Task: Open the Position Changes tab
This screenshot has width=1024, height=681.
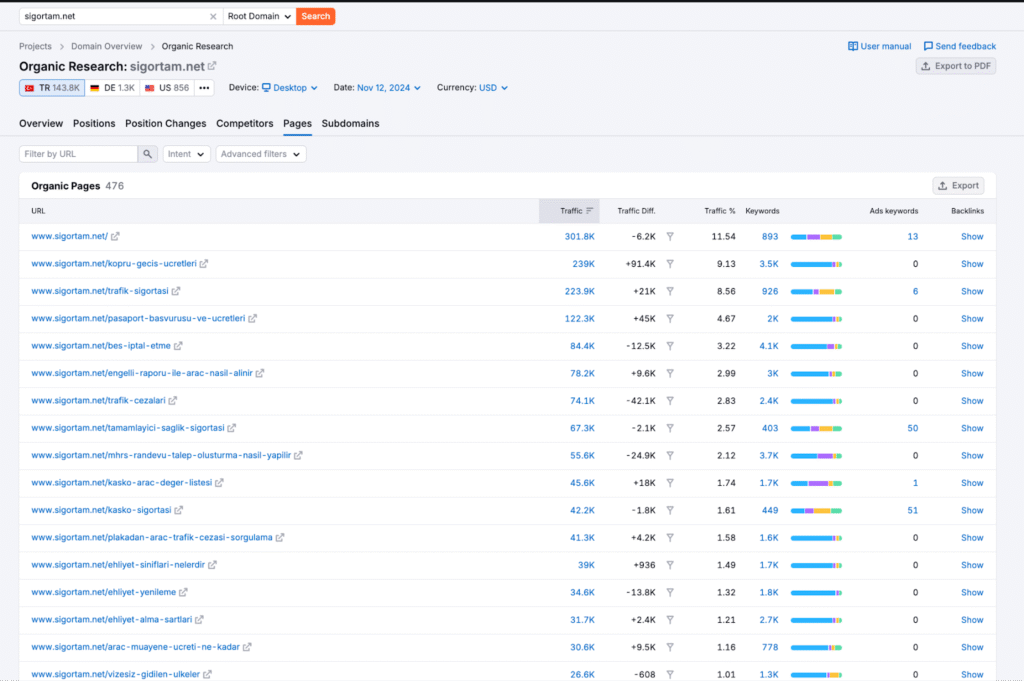Action: tap(165, 124)
